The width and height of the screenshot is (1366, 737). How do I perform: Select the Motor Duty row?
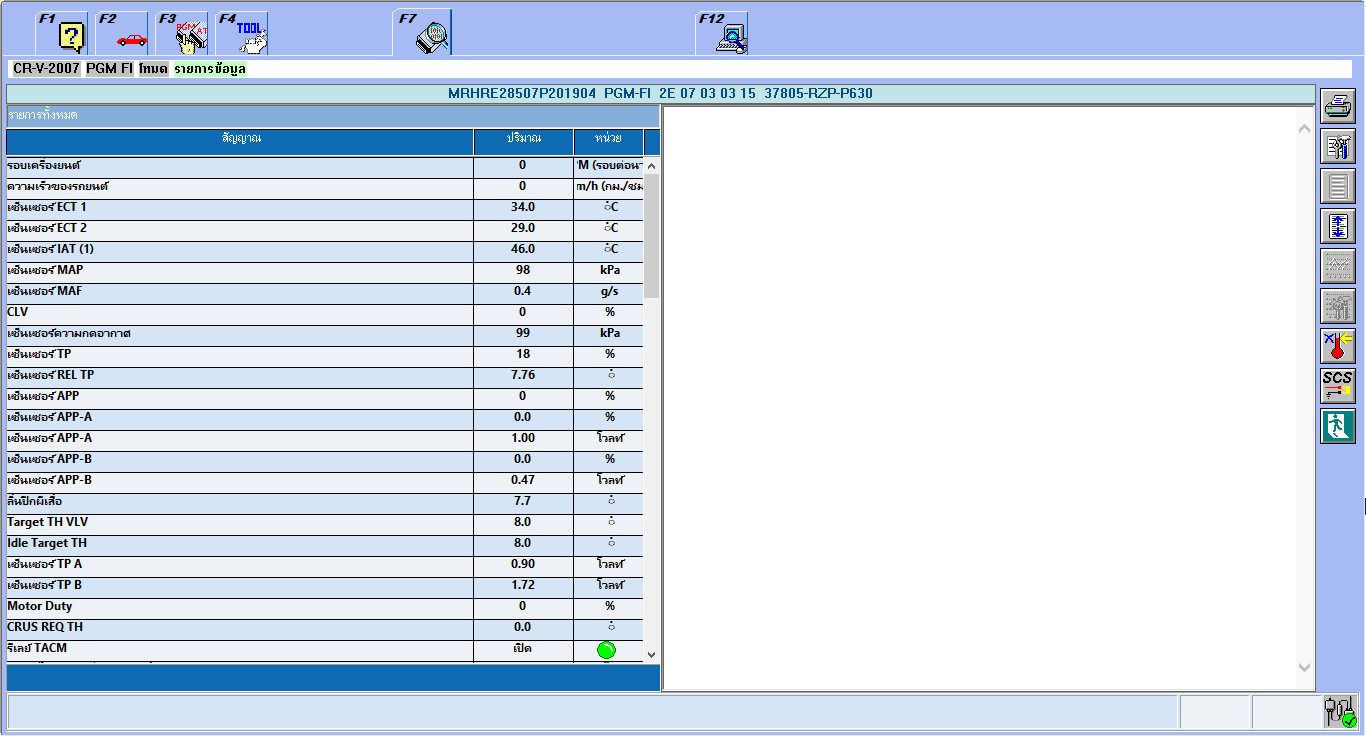326,607
